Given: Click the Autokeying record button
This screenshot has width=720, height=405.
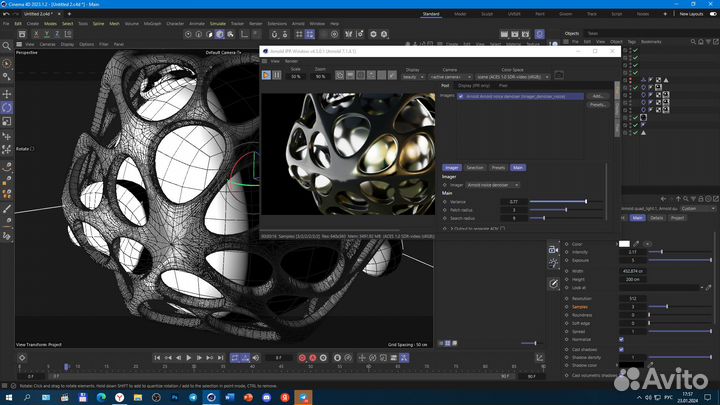Looking at the screenshot, I should [x=313, y=358].
